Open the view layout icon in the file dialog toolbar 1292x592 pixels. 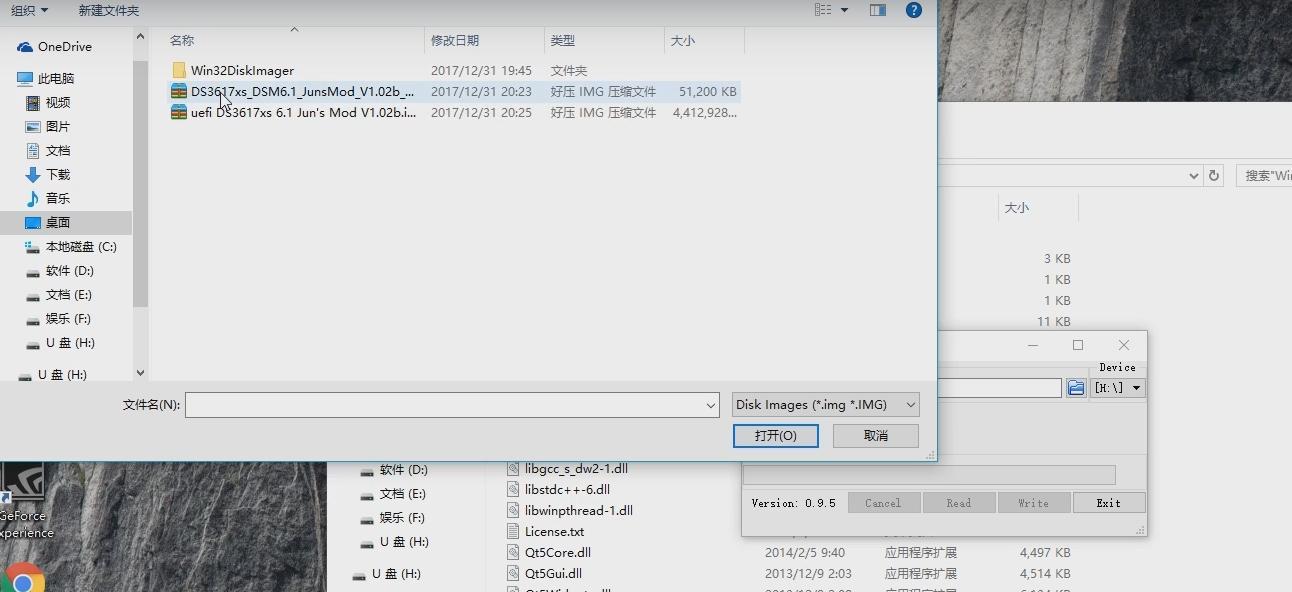823,10
